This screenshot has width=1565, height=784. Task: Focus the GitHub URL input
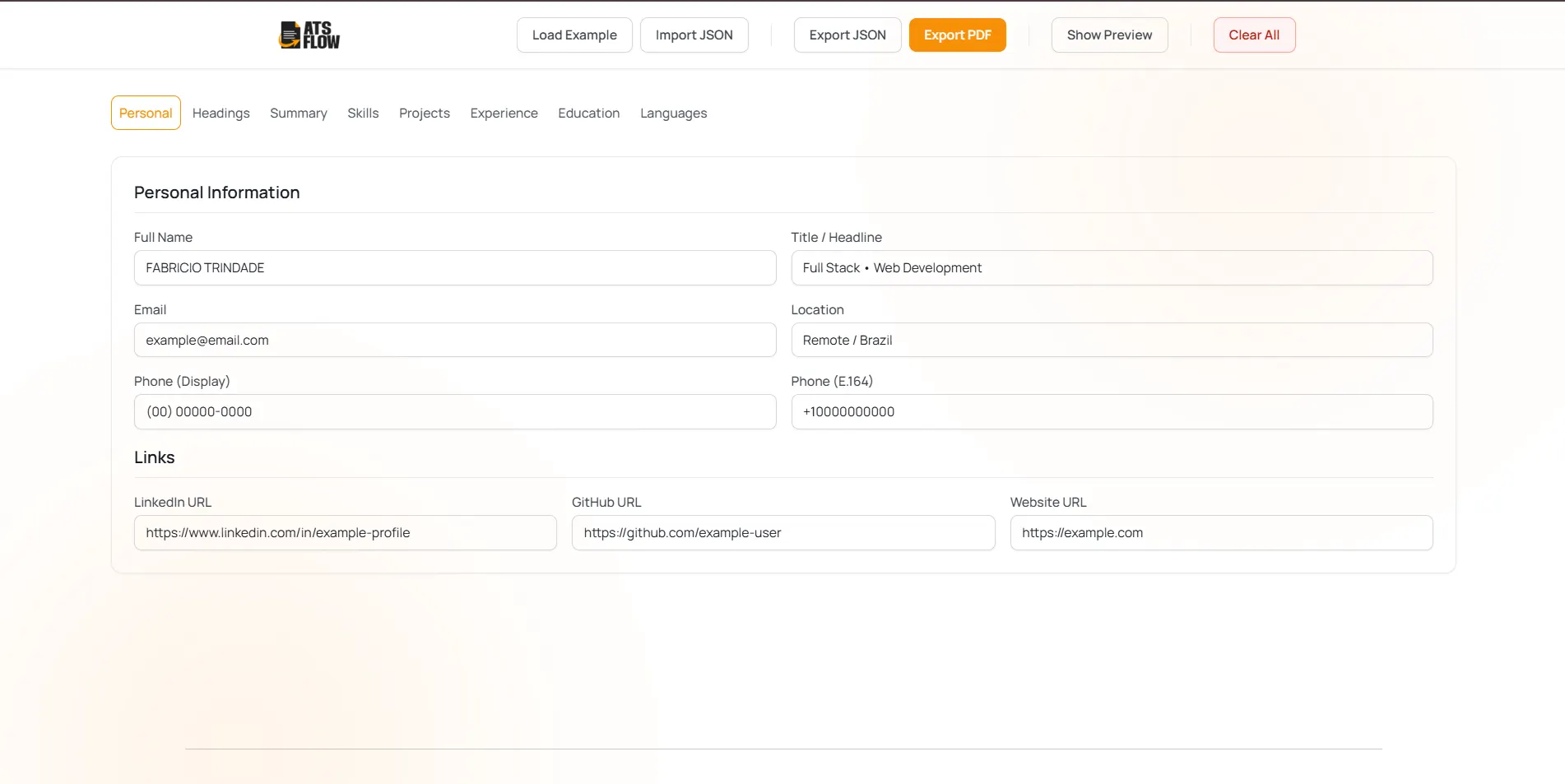782,533
